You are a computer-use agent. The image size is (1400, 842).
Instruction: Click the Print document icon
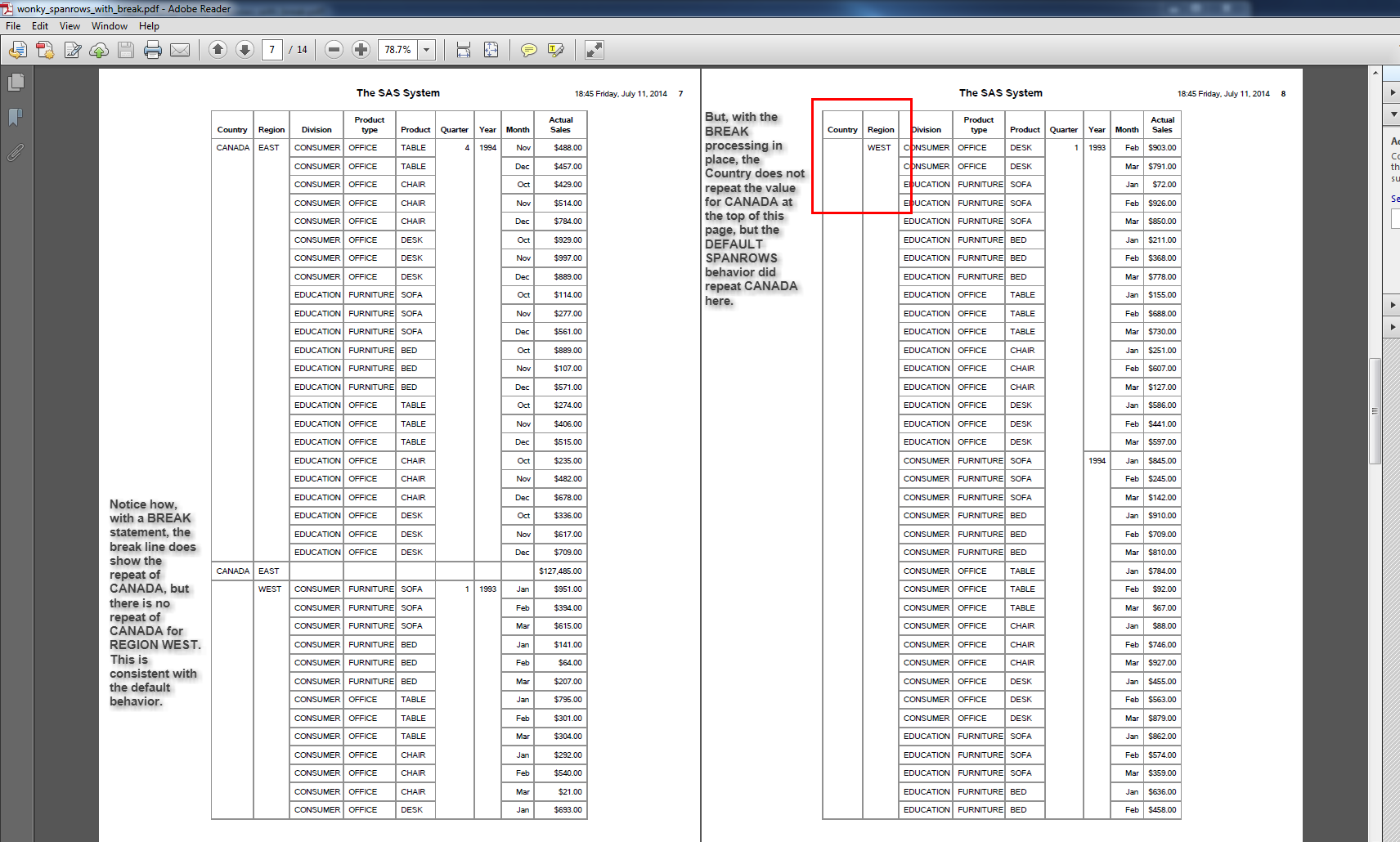click(x=153, y=50)
